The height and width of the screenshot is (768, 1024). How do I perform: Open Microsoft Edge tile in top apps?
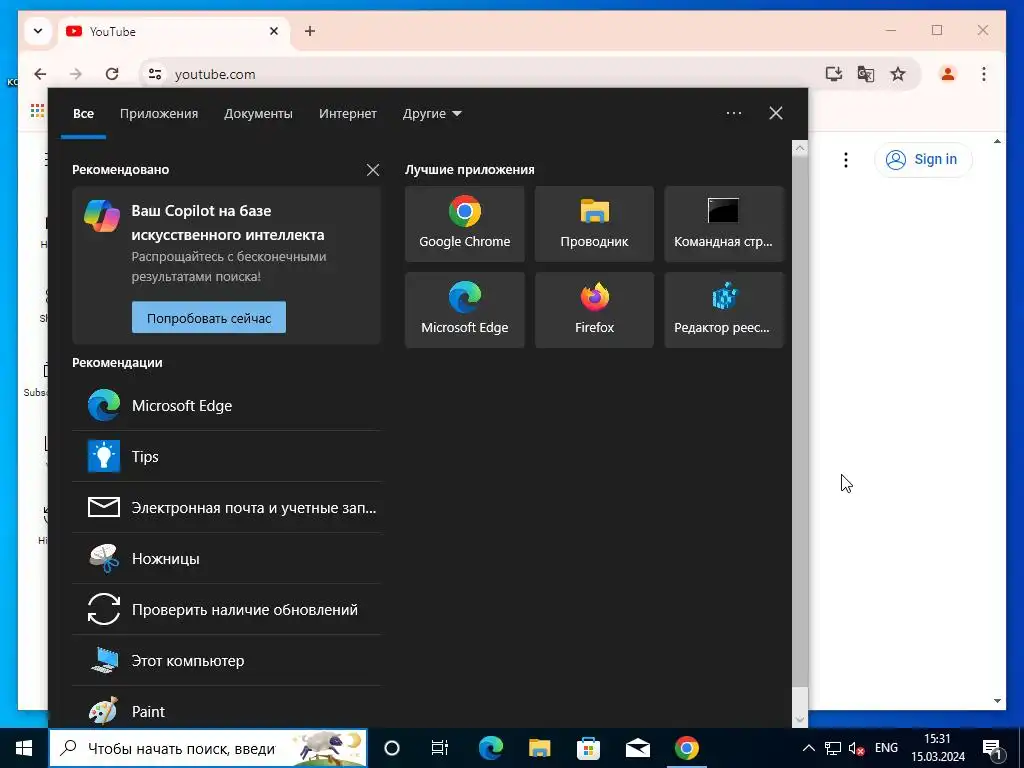tap(464, 310)
